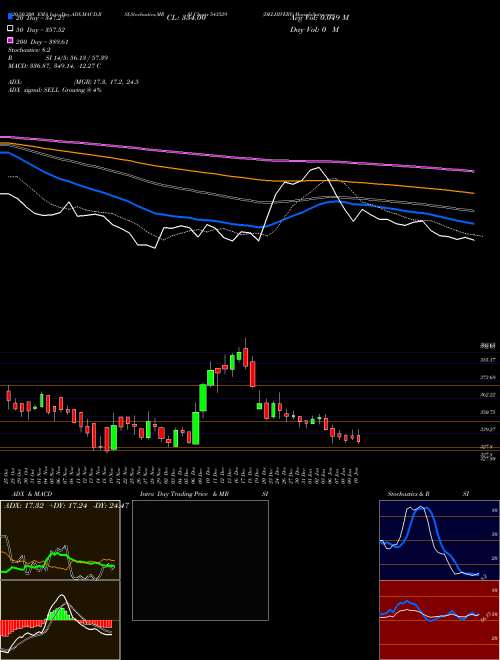This screenshot has width=500, height=660.
Task: Open the empty Intra Day chart box
Action: point(200,560)
